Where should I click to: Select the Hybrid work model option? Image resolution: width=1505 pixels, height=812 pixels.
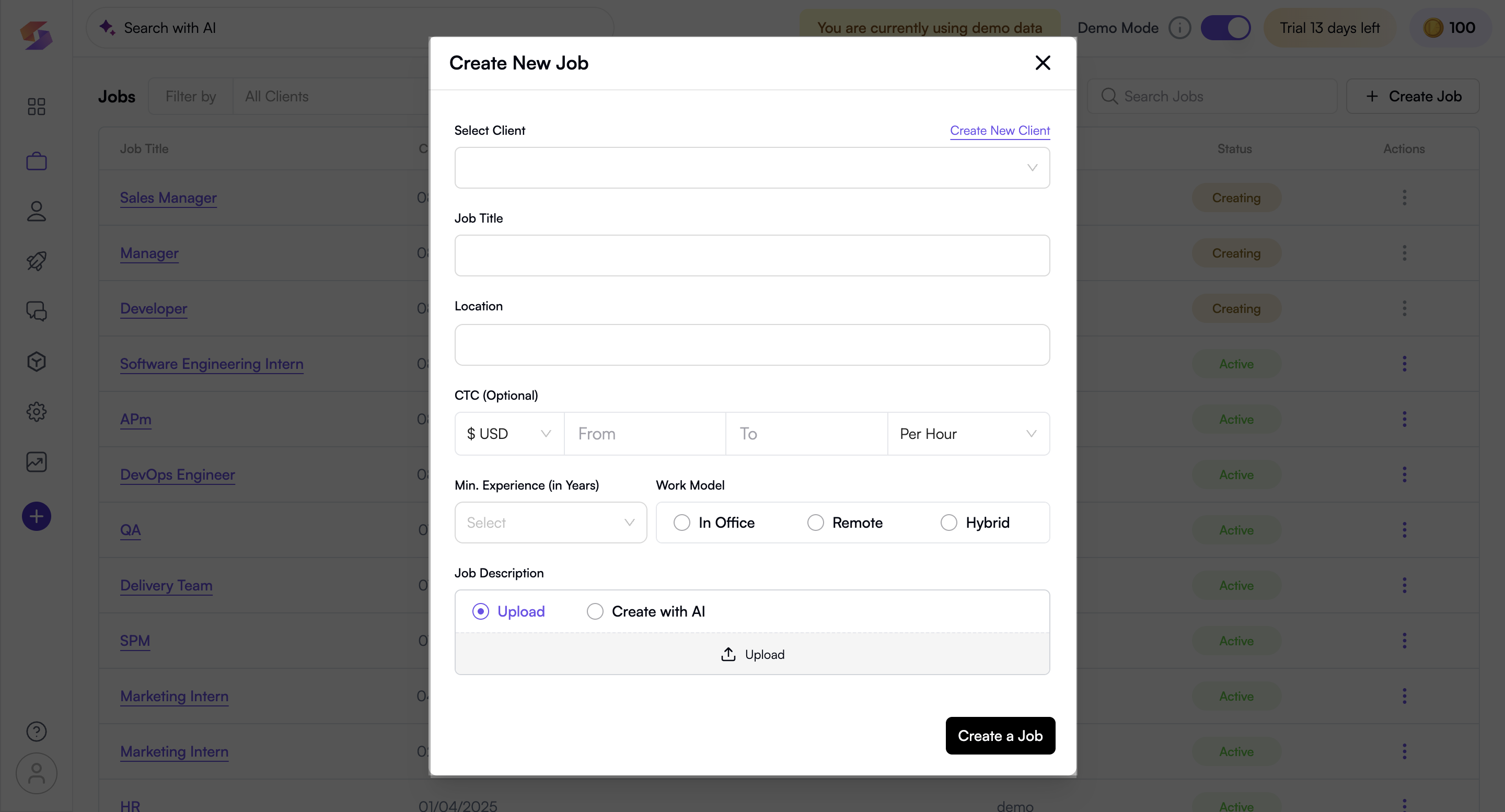975,522
